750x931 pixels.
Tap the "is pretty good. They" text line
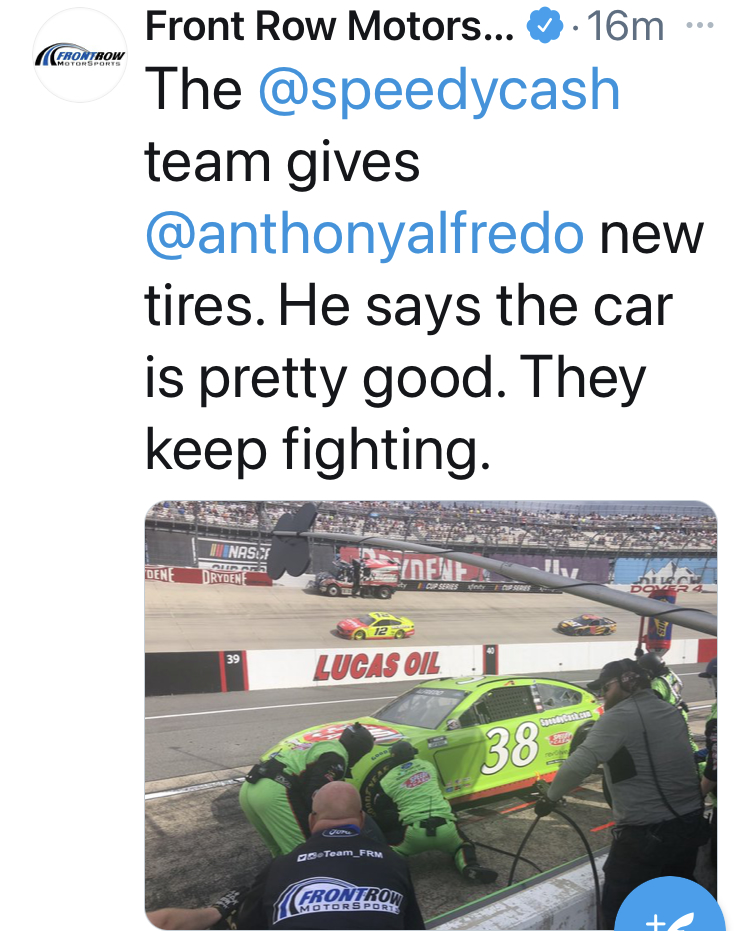point(395,379)
